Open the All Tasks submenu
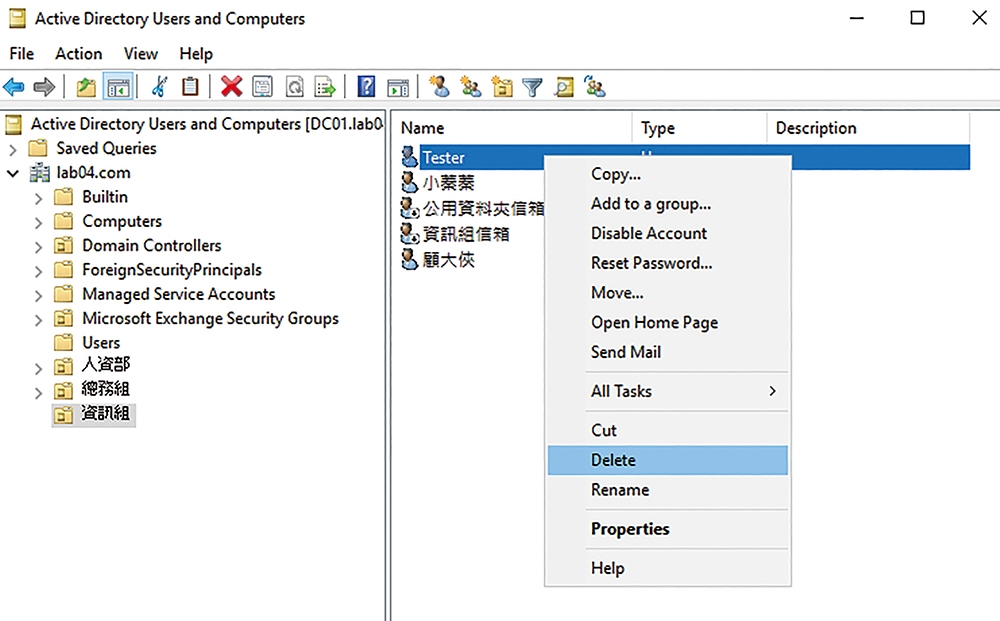Screen dimensions: 1000x621 coord(667,391)
